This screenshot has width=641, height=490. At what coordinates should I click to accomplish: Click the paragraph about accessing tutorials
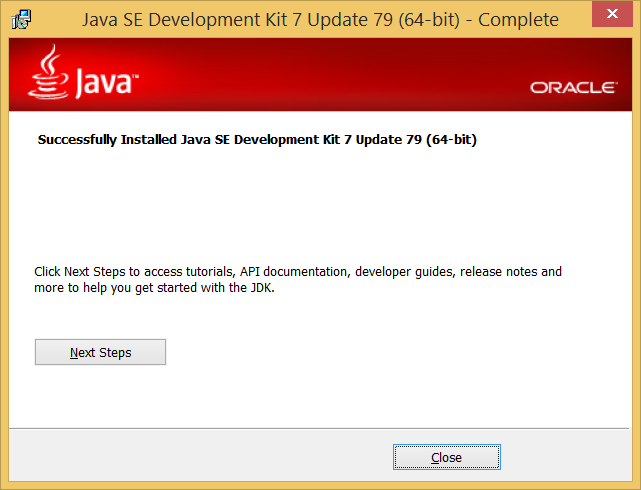pos(298,280)
